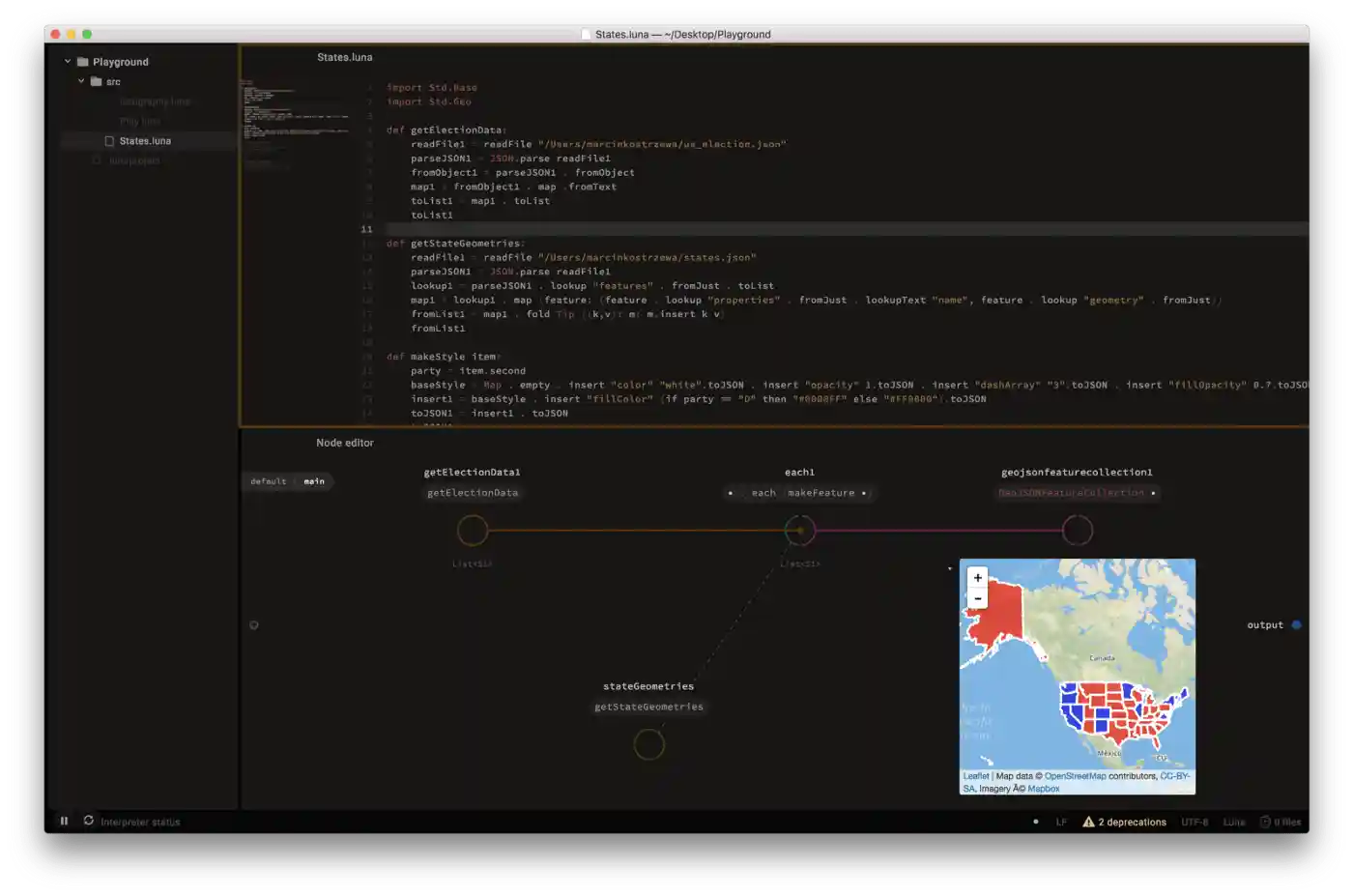
Task: Select the stateGeometries node circle
Action: click(648, 744)
